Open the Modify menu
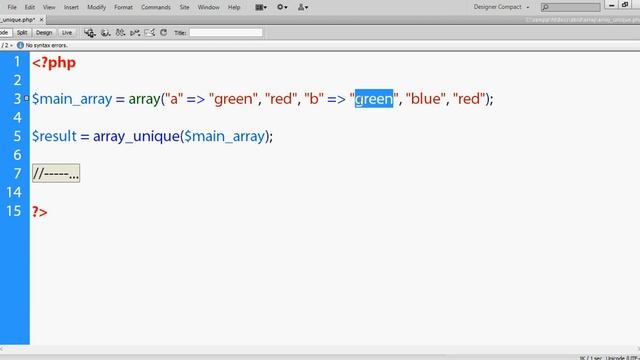640x360 pixels. pos(96,7)
